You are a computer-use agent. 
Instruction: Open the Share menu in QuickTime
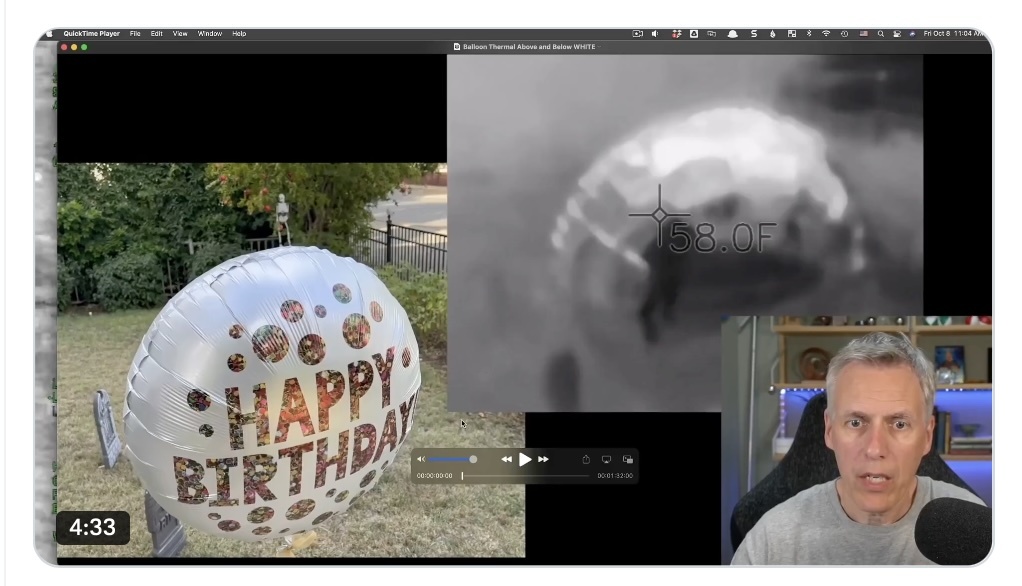586,458
